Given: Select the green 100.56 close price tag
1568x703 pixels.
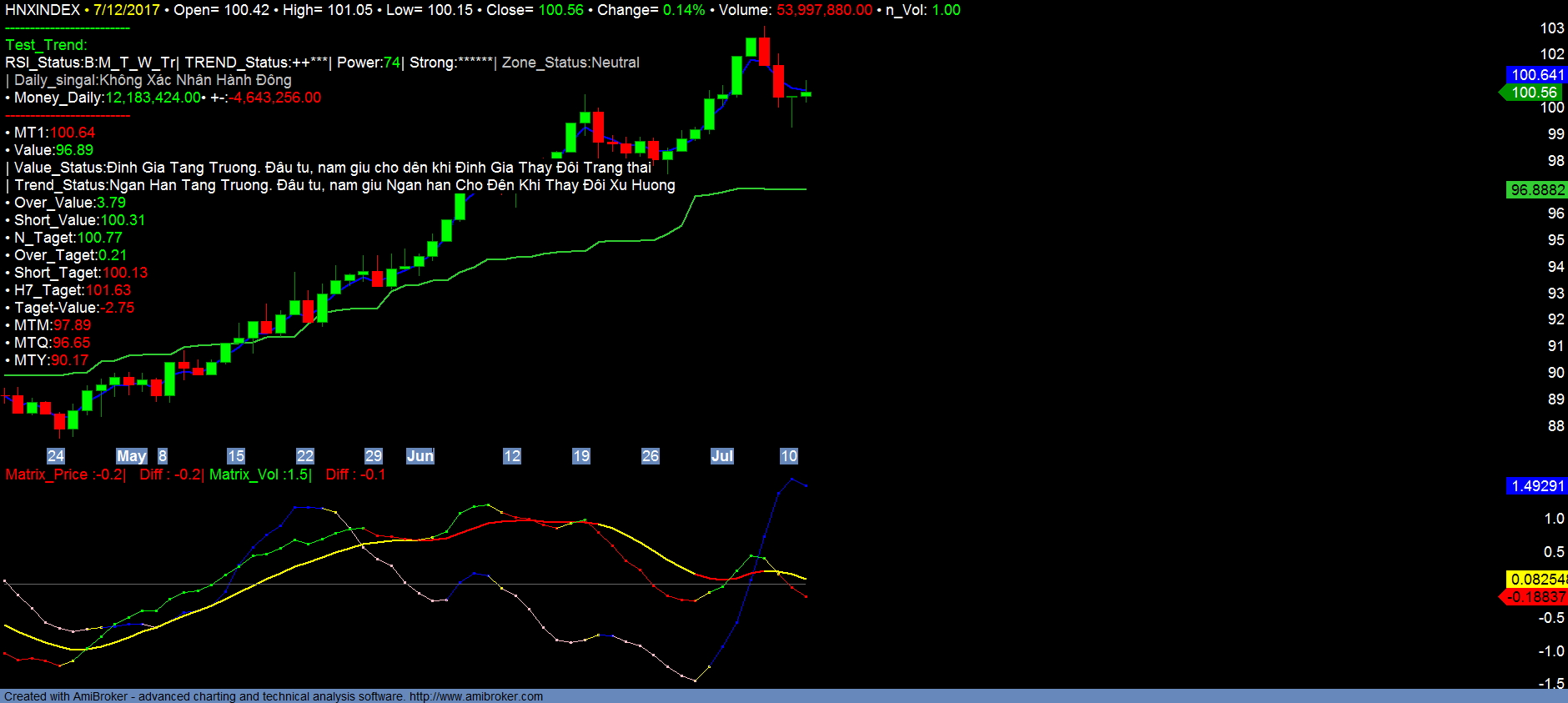Looking at the screenshot, I should tap(1534, 93).
